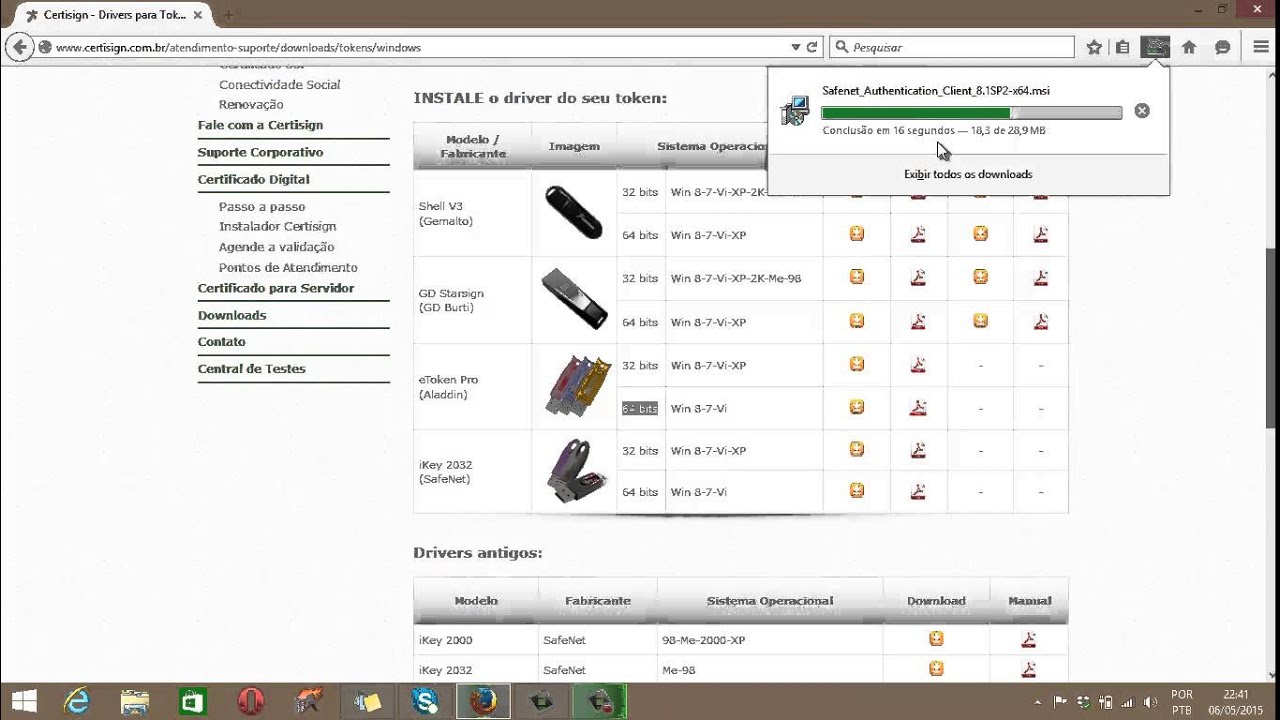The height and width of the screenshot is (720, 1280).
Task: Cancel the Safenet_Authentication_Client download
Action: [x=1142, y=111]
